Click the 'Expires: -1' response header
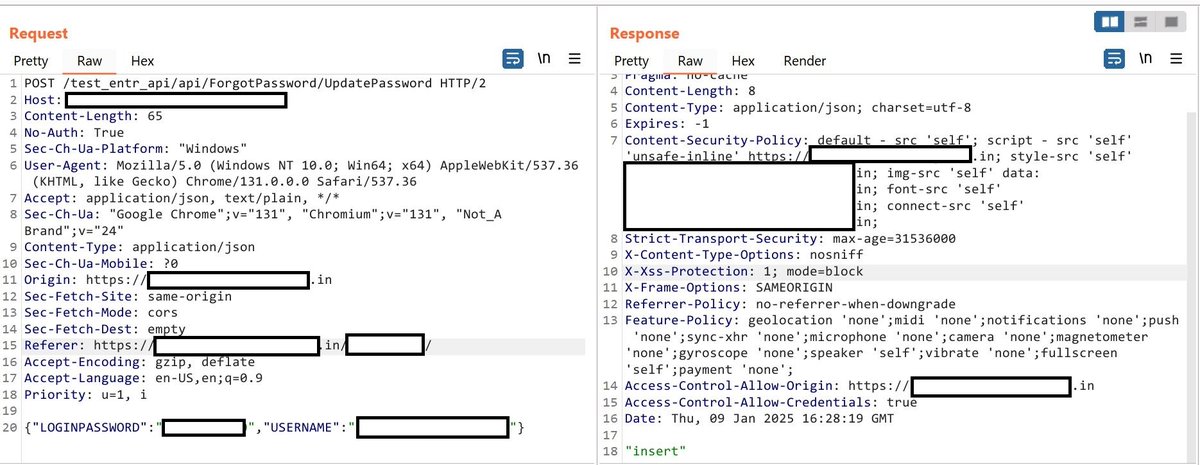The width and height of the screenshot is (1200, 465). [x=666, y=123]
